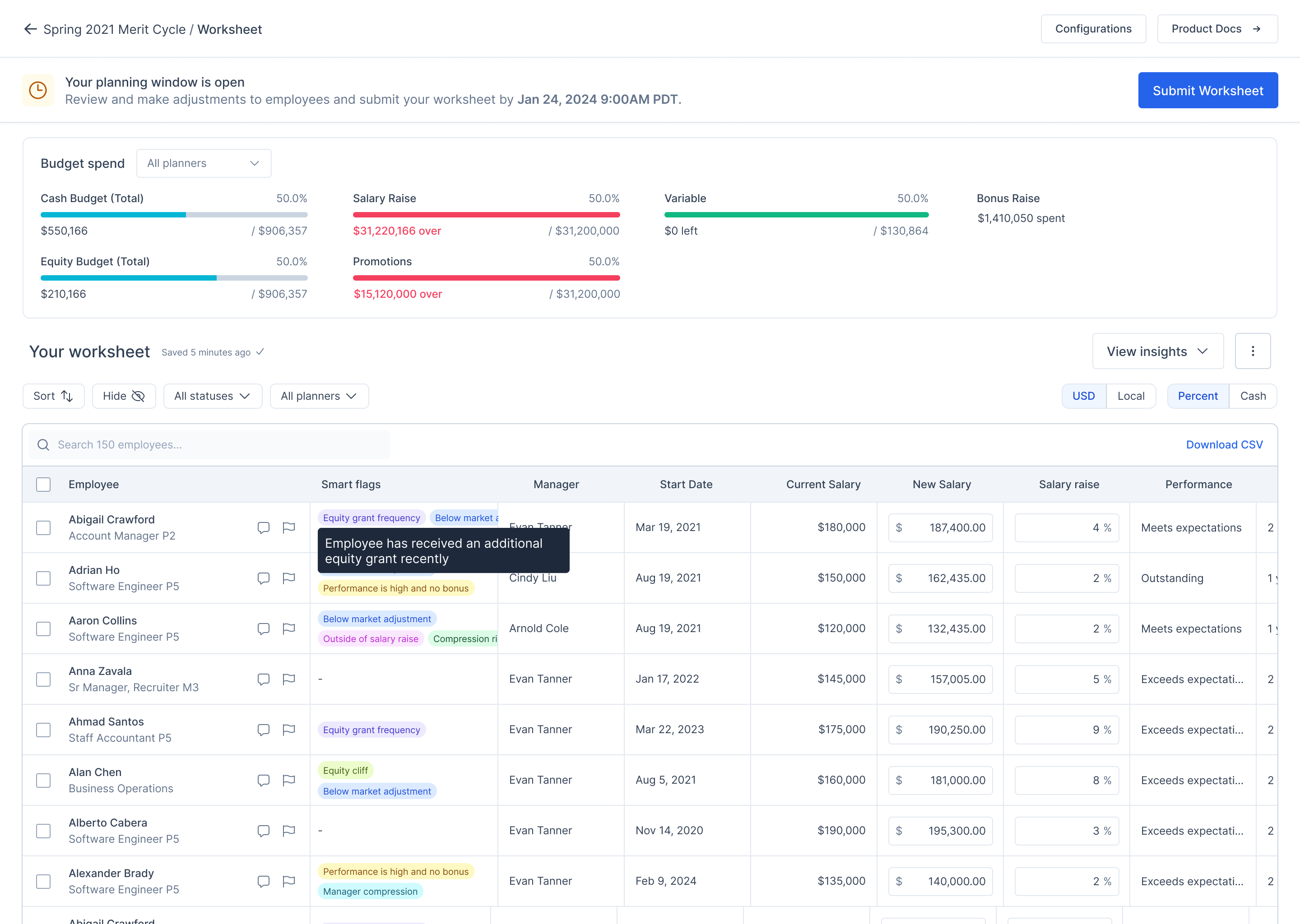Open comment icon for Abigail Crawford
This screenshot has width=1300, height=924.
point(263,527)
